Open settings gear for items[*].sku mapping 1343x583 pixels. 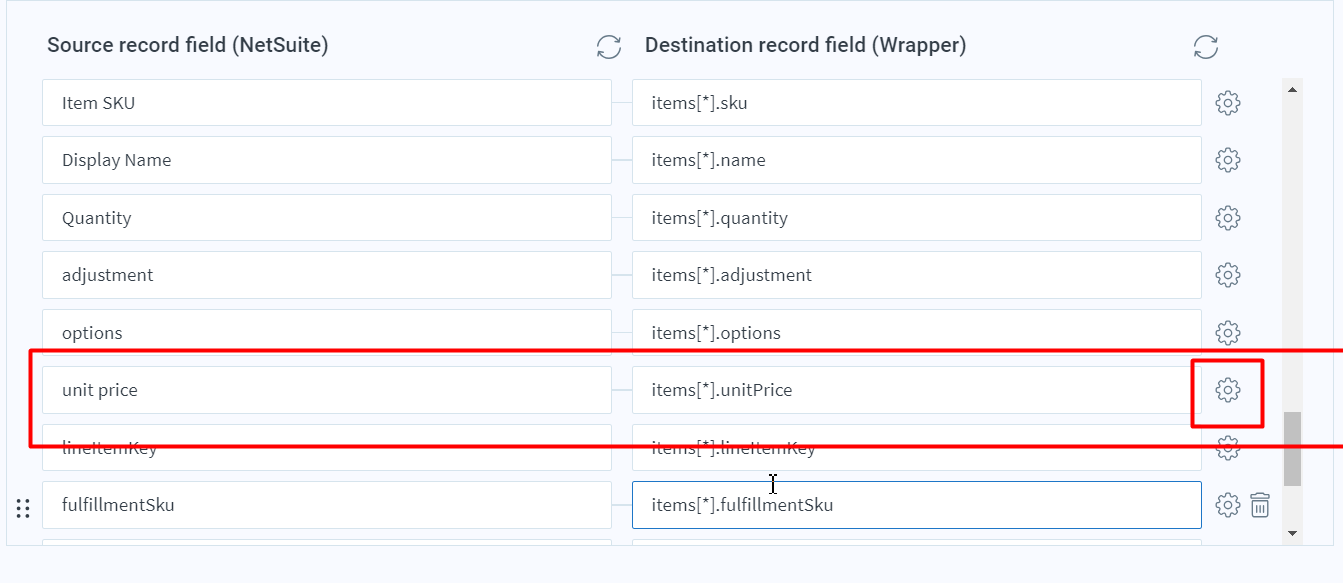click(1228, 103)
